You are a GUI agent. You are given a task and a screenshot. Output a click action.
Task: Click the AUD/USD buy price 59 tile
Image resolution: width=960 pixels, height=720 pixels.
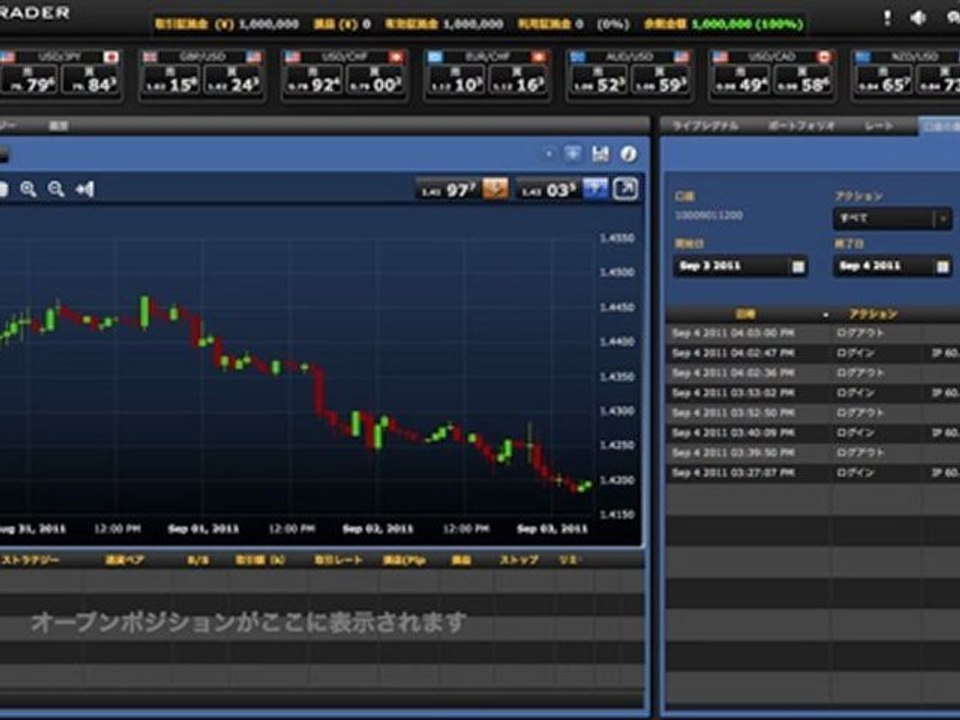point(659,80)
